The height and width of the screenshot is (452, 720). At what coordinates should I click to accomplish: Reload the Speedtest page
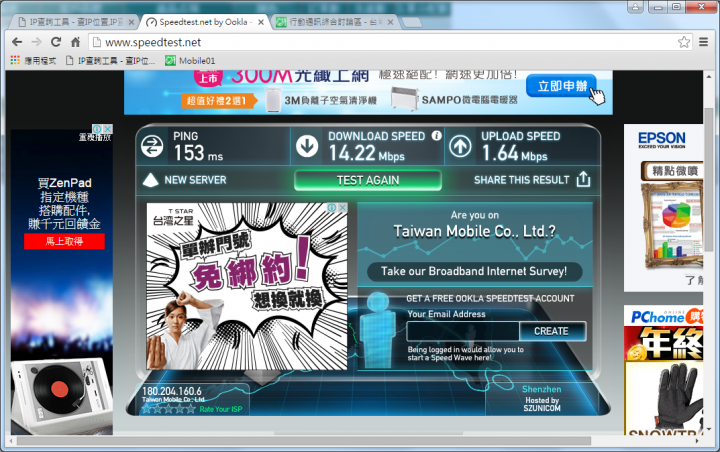click(56, 42)
